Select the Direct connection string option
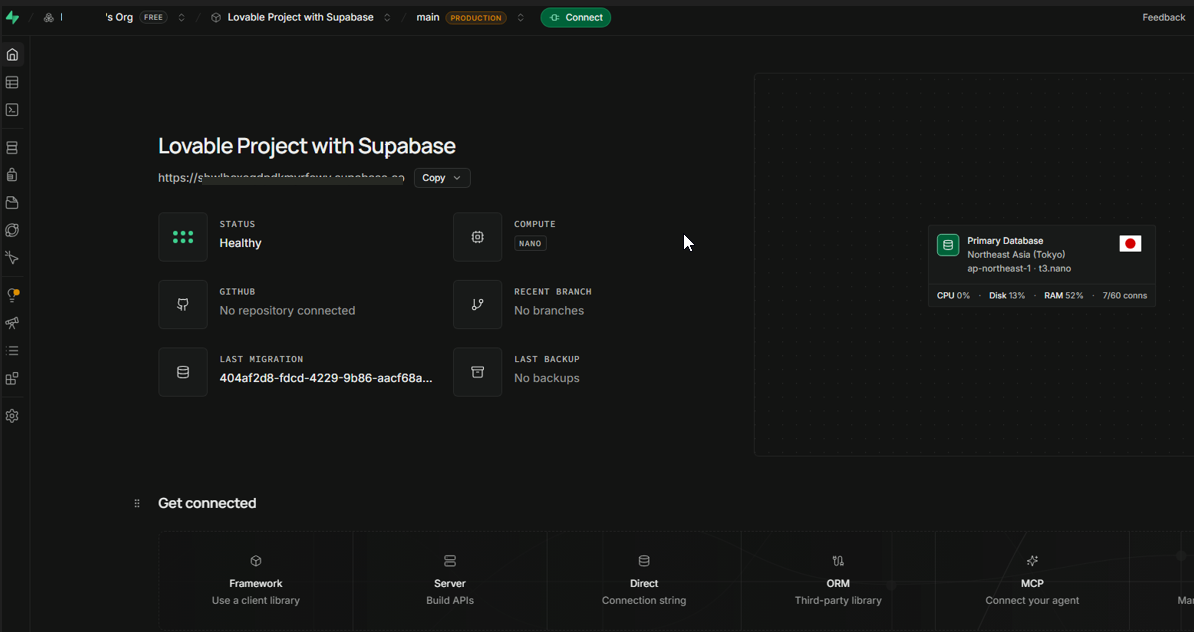The height and width of the screenshot is (632, 1194). point(644,581)
